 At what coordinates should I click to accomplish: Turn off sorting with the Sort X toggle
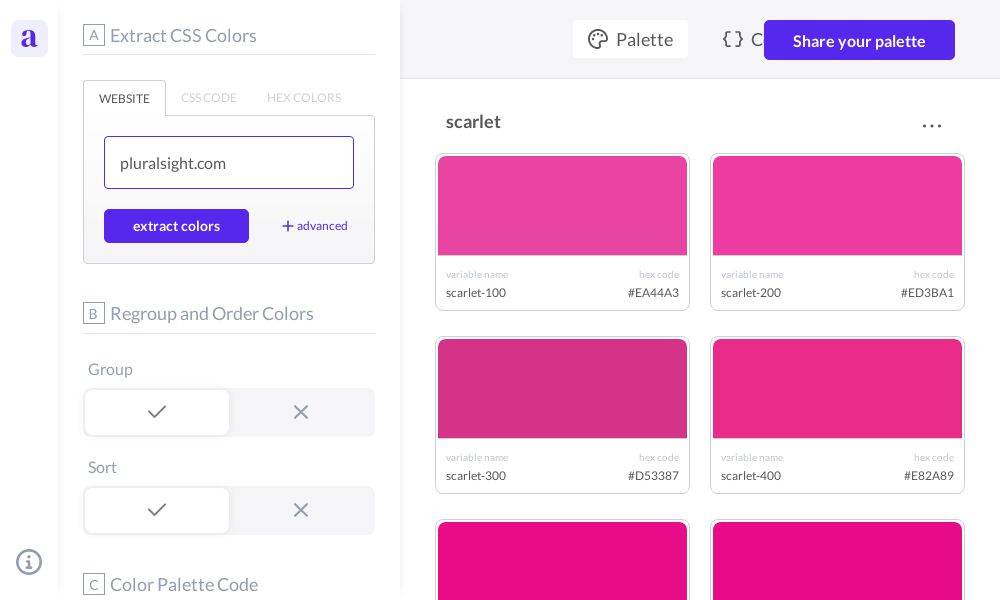click(301, 510)
